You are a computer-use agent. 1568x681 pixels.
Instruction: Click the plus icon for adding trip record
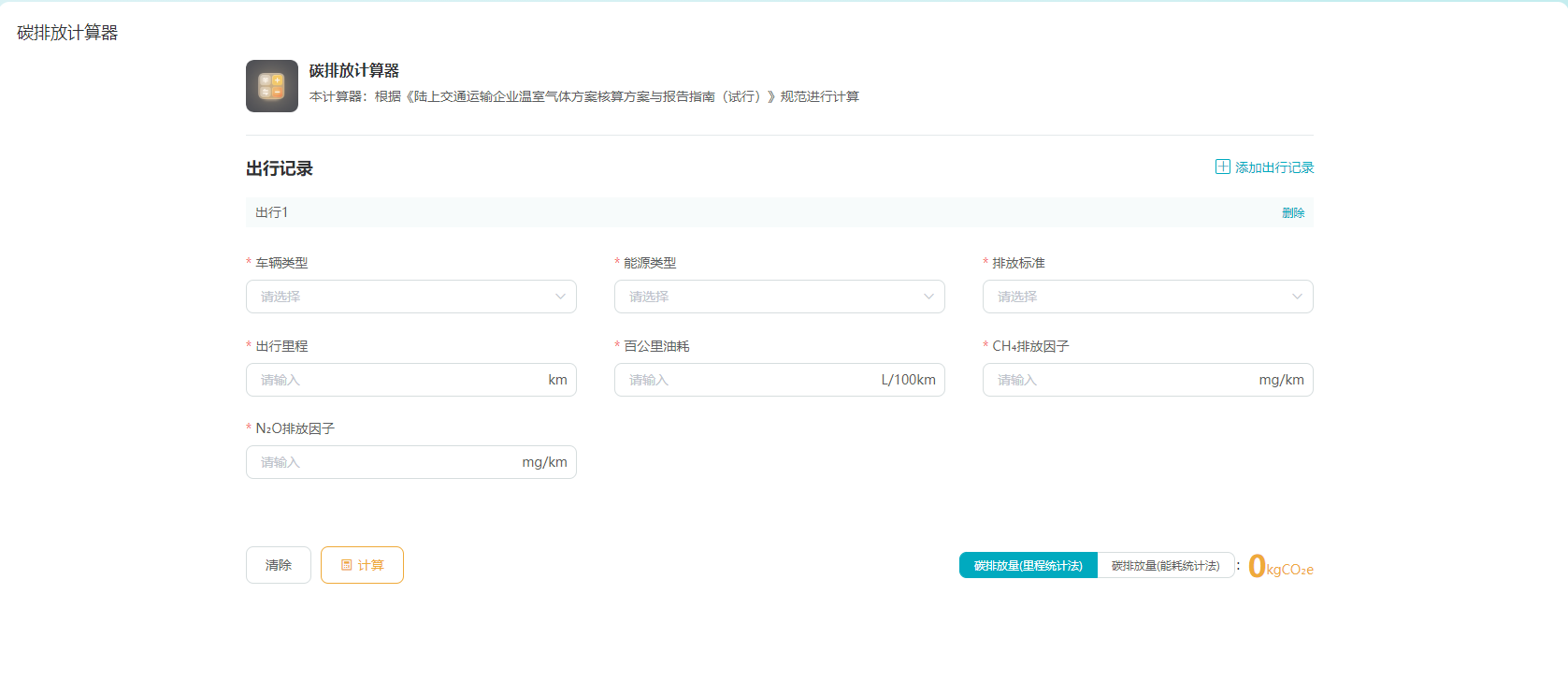1222,167
